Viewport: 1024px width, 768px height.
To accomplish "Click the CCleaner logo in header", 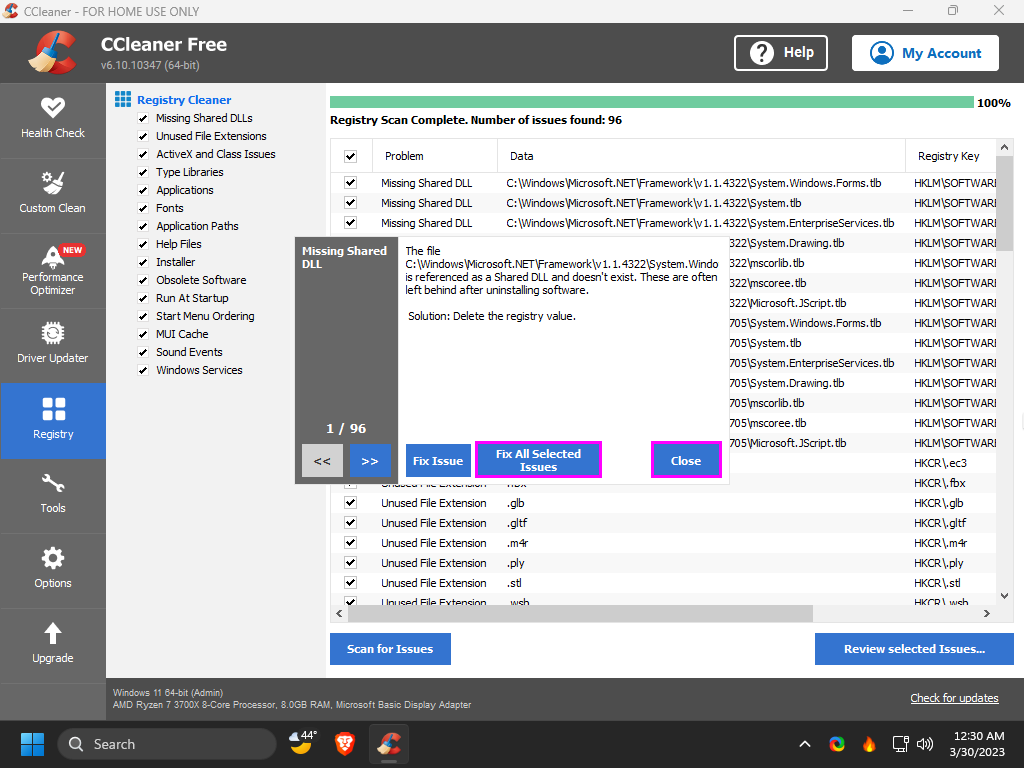I will point(53,53).
